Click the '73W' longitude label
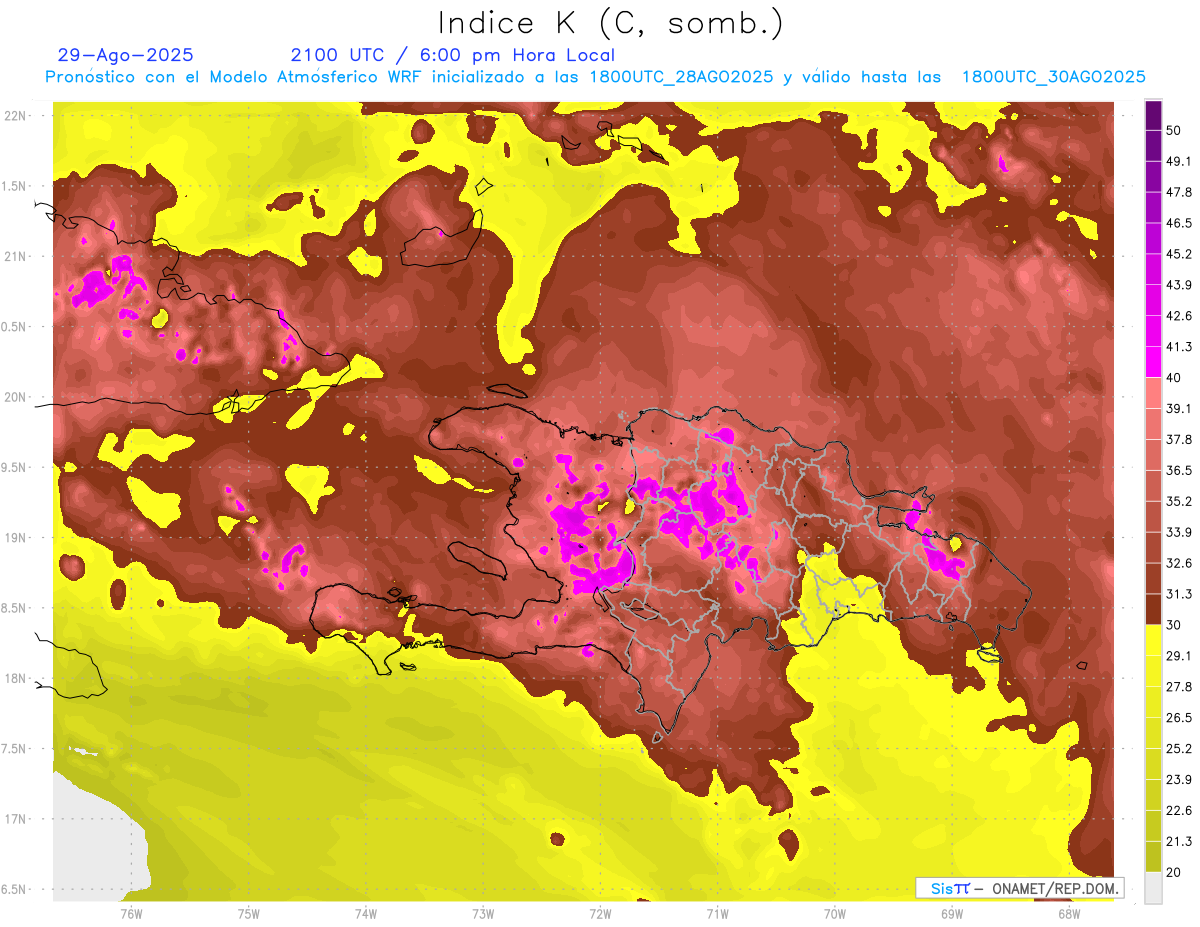The image size is (1200, 927). pyautogui.click(x=483, y=914)
